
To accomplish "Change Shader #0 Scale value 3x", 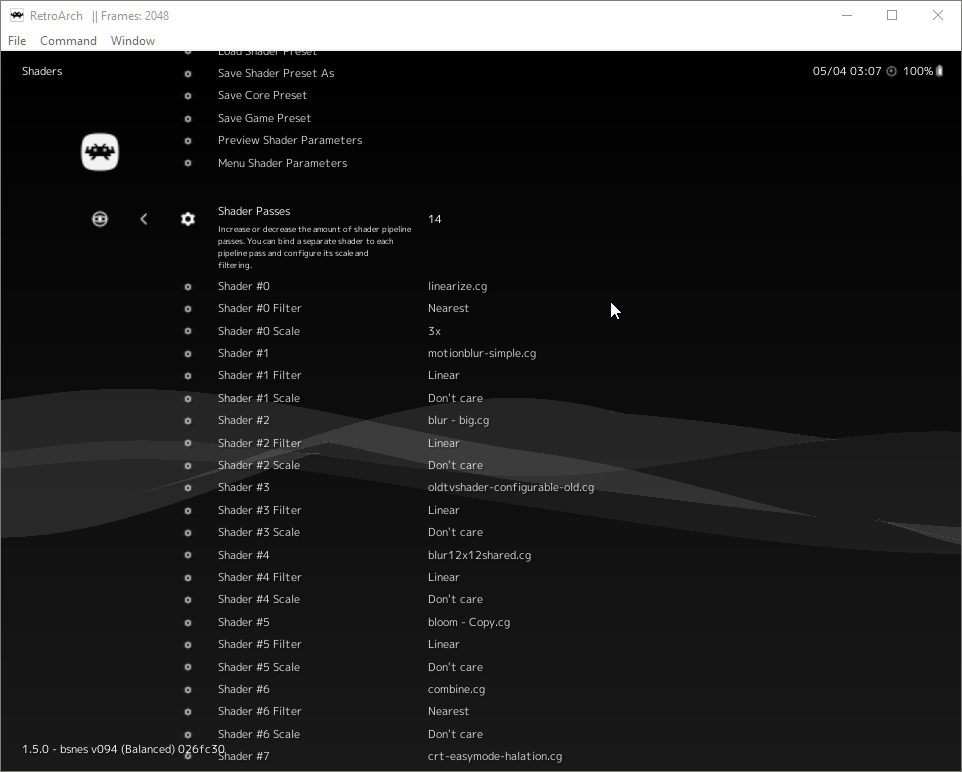I will [434, 331].
